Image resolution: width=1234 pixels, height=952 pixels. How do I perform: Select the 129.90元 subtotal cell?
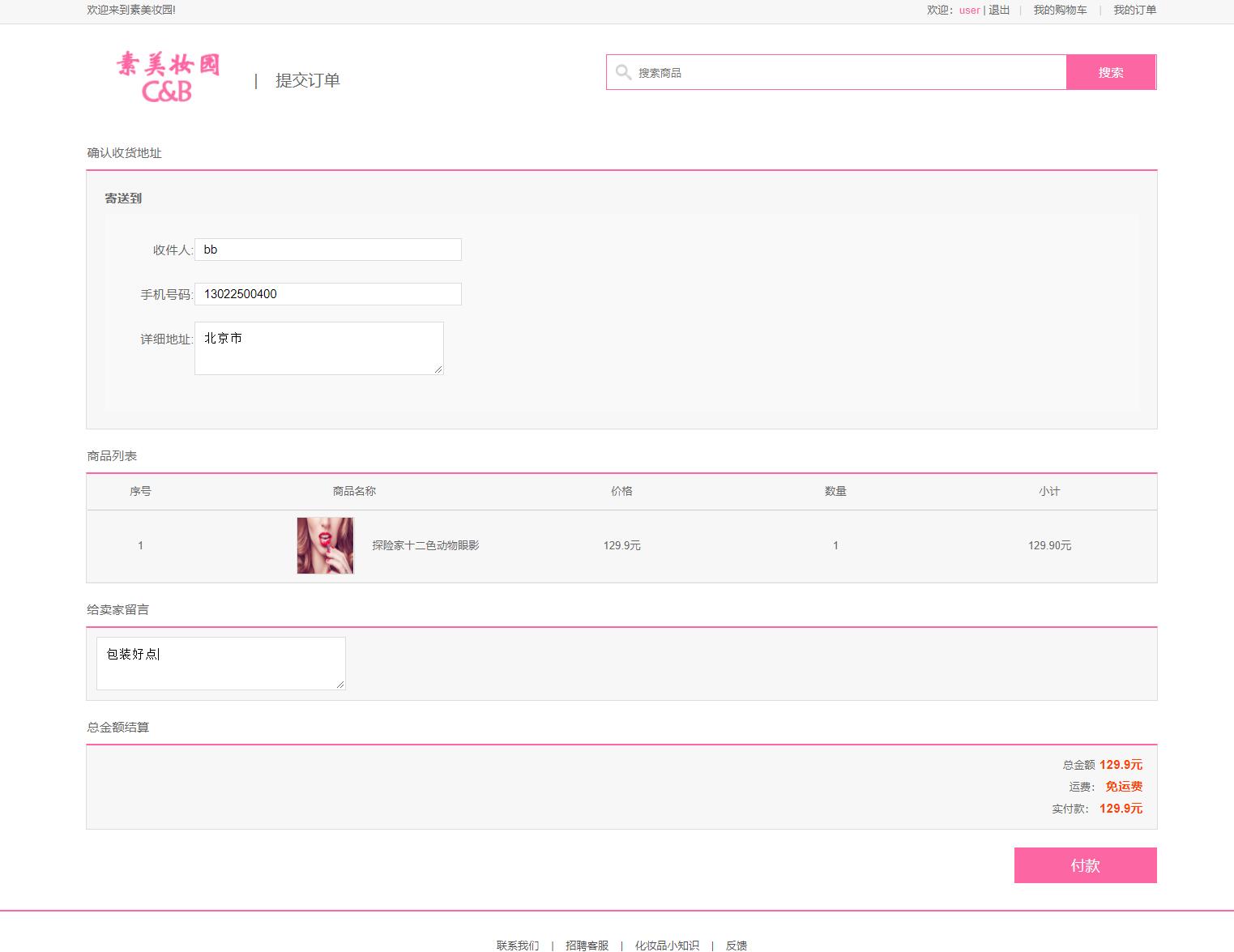pyautogui.click(x=1049, y=546)
